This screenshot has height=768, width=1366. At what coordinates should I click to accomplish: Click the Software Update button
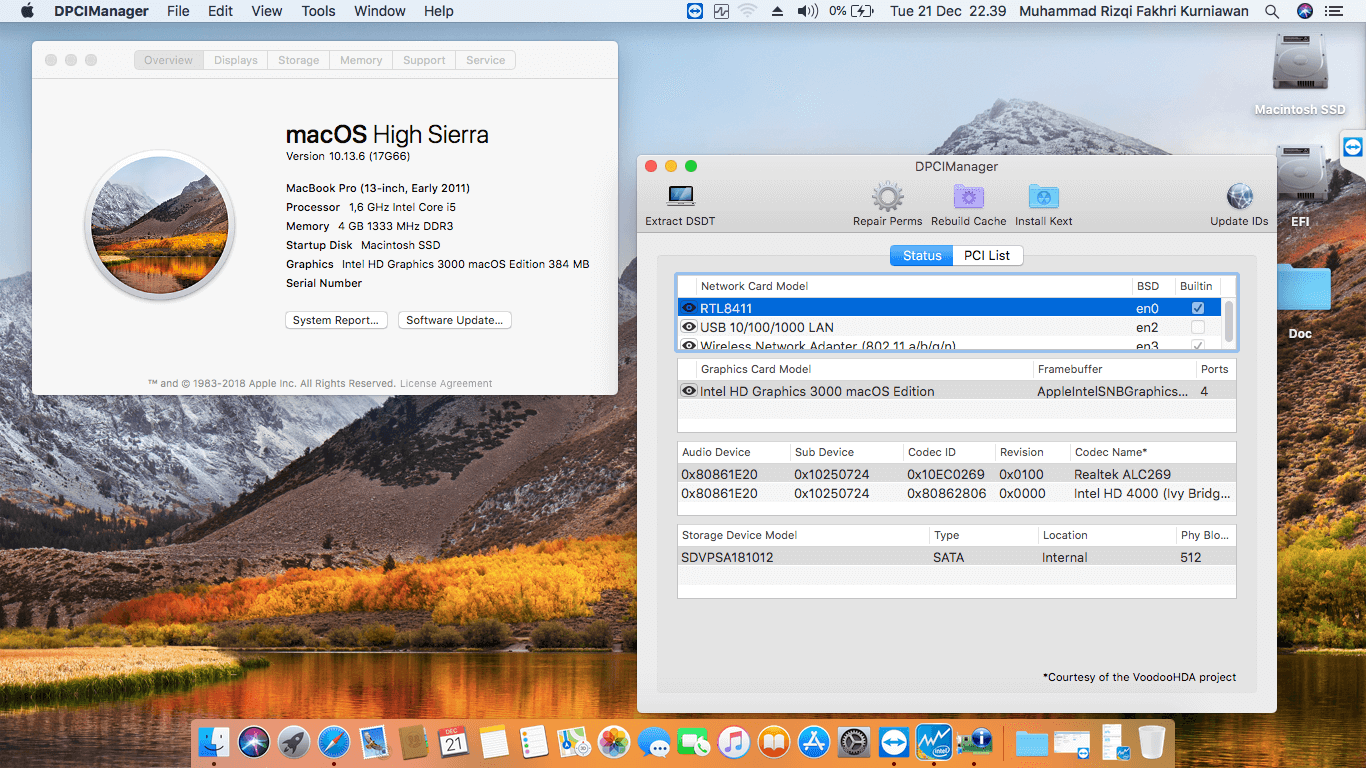click(x=455, y=320)
